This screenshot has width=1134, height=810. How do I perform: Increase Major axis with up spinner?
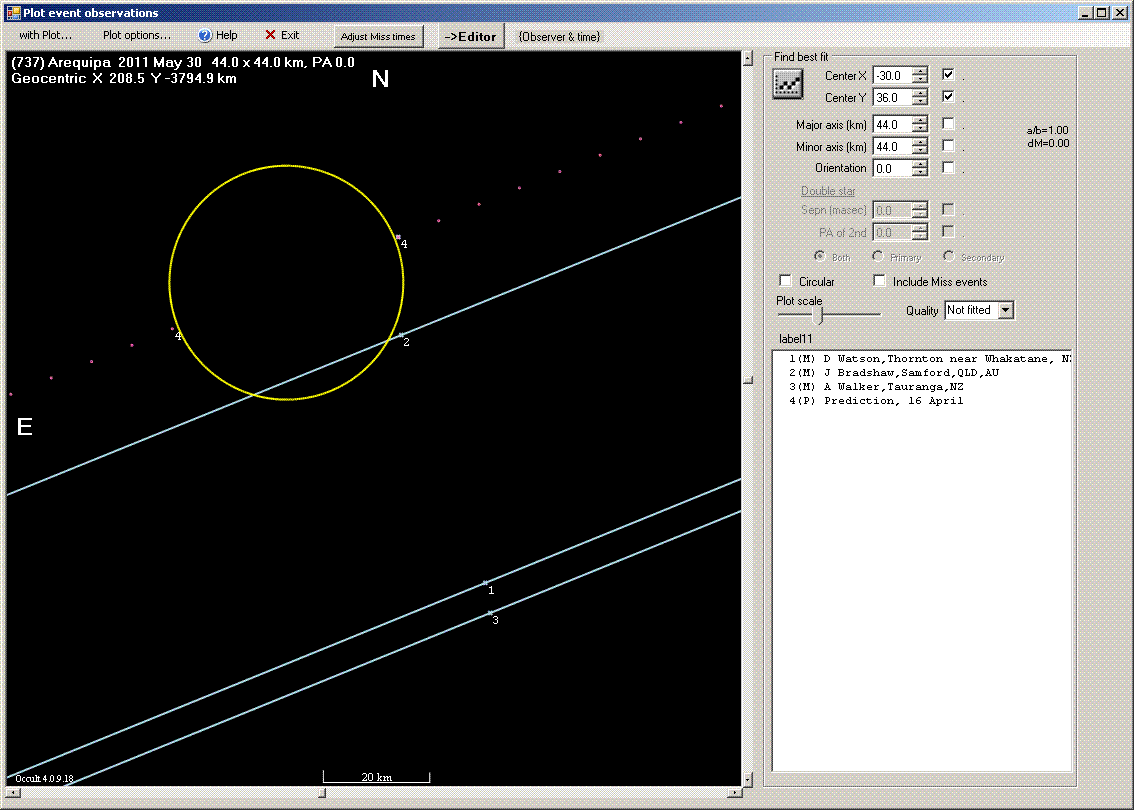click(920, 120)
